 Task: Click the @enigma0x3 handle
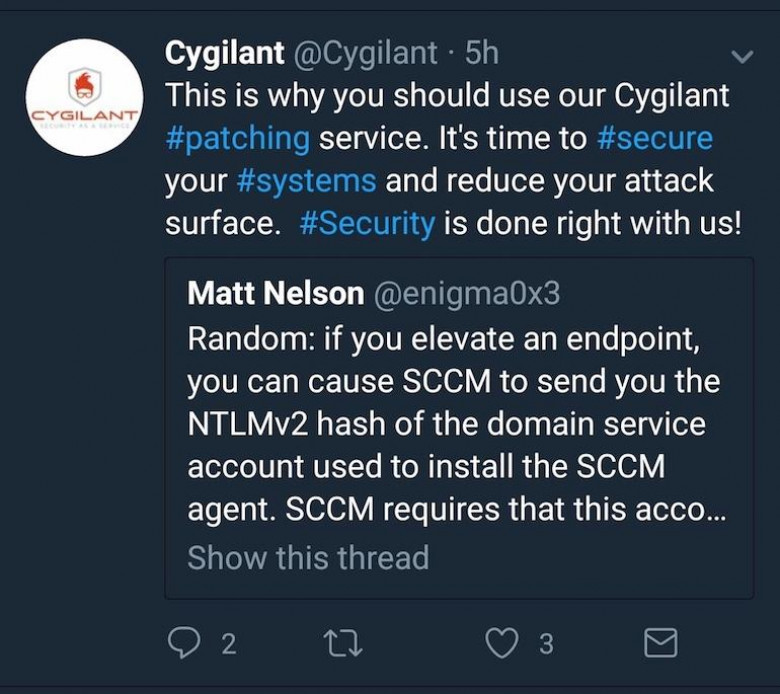pyautogui.click(x=467, y=294)
